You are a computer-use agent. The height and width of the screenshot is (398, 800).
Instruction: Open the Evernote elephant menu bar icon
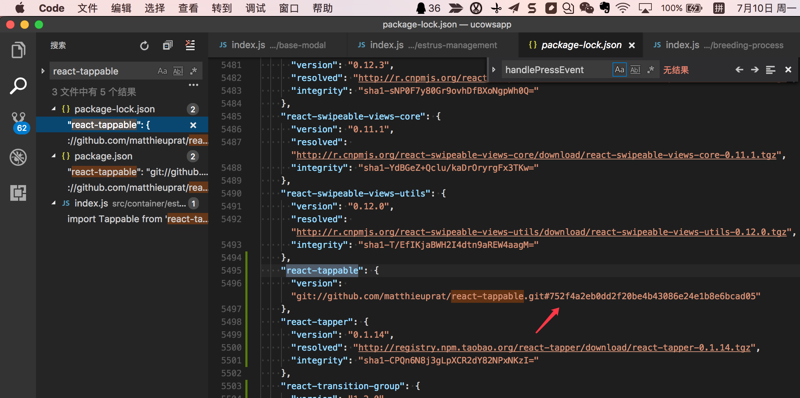click(605, 8)
